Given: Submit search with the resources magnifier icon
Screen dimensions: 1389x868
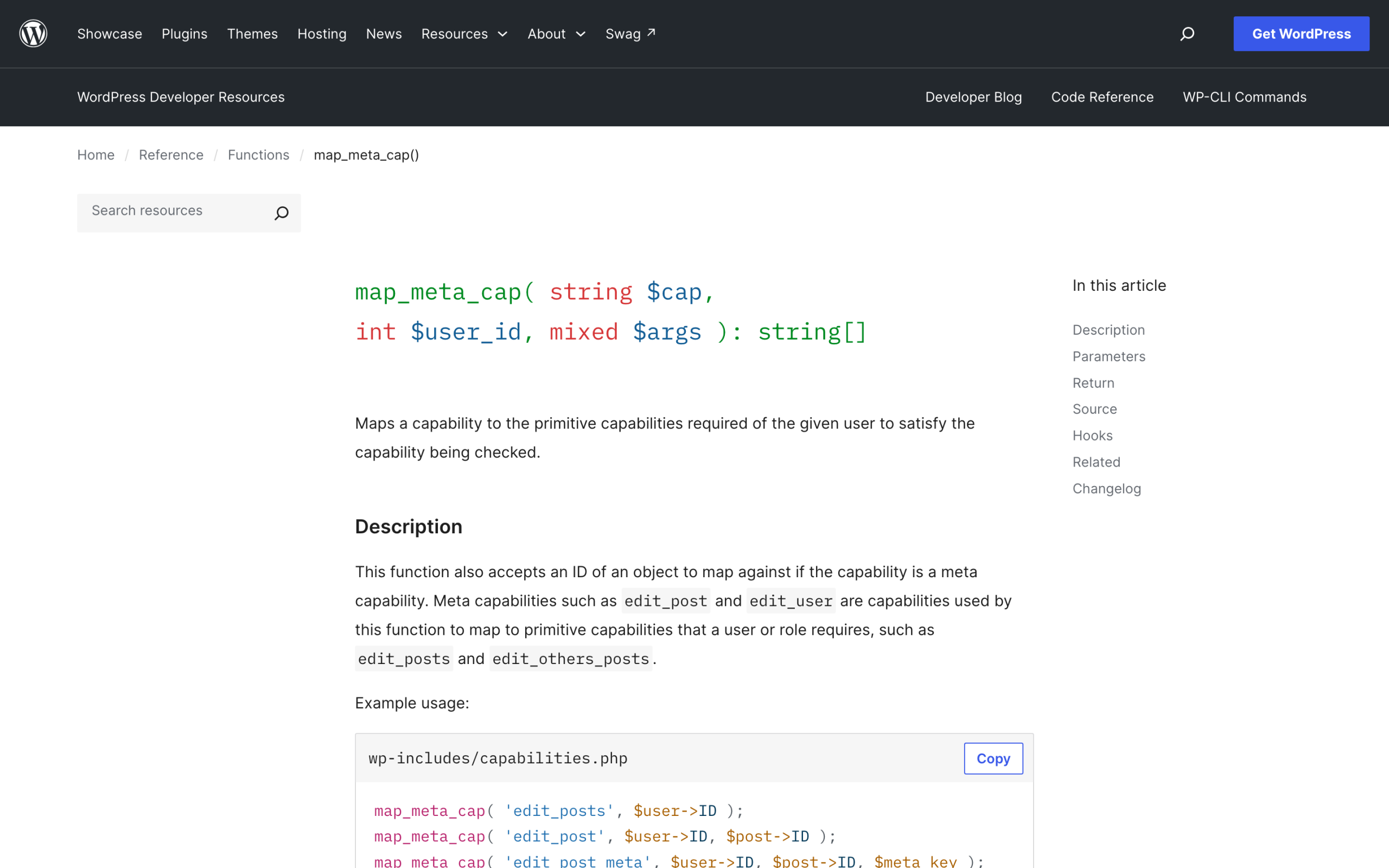Looking at the screenshot, I should click(x=281, y=213).
